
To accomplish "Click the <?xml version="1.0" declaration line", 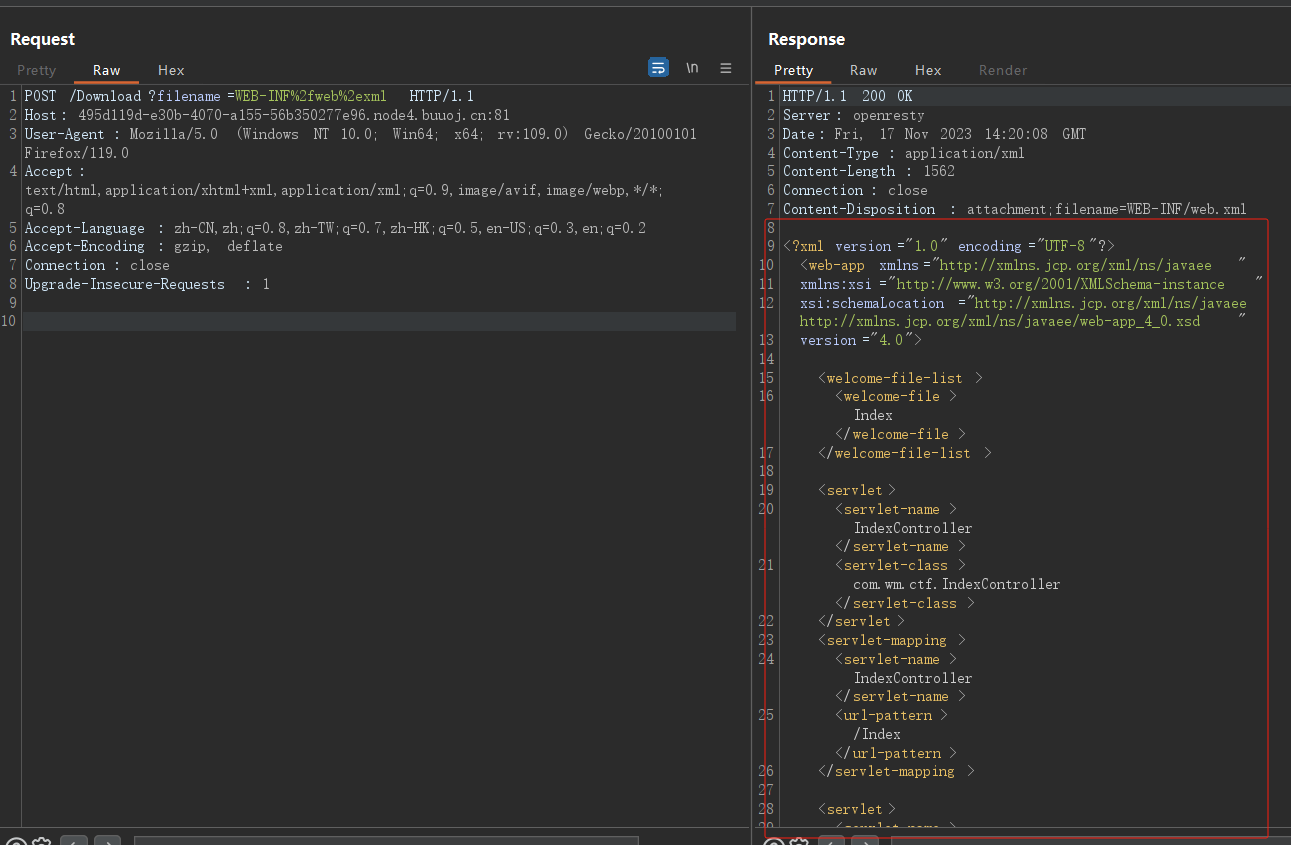I will pyautogui.click(x=948, y=246).
